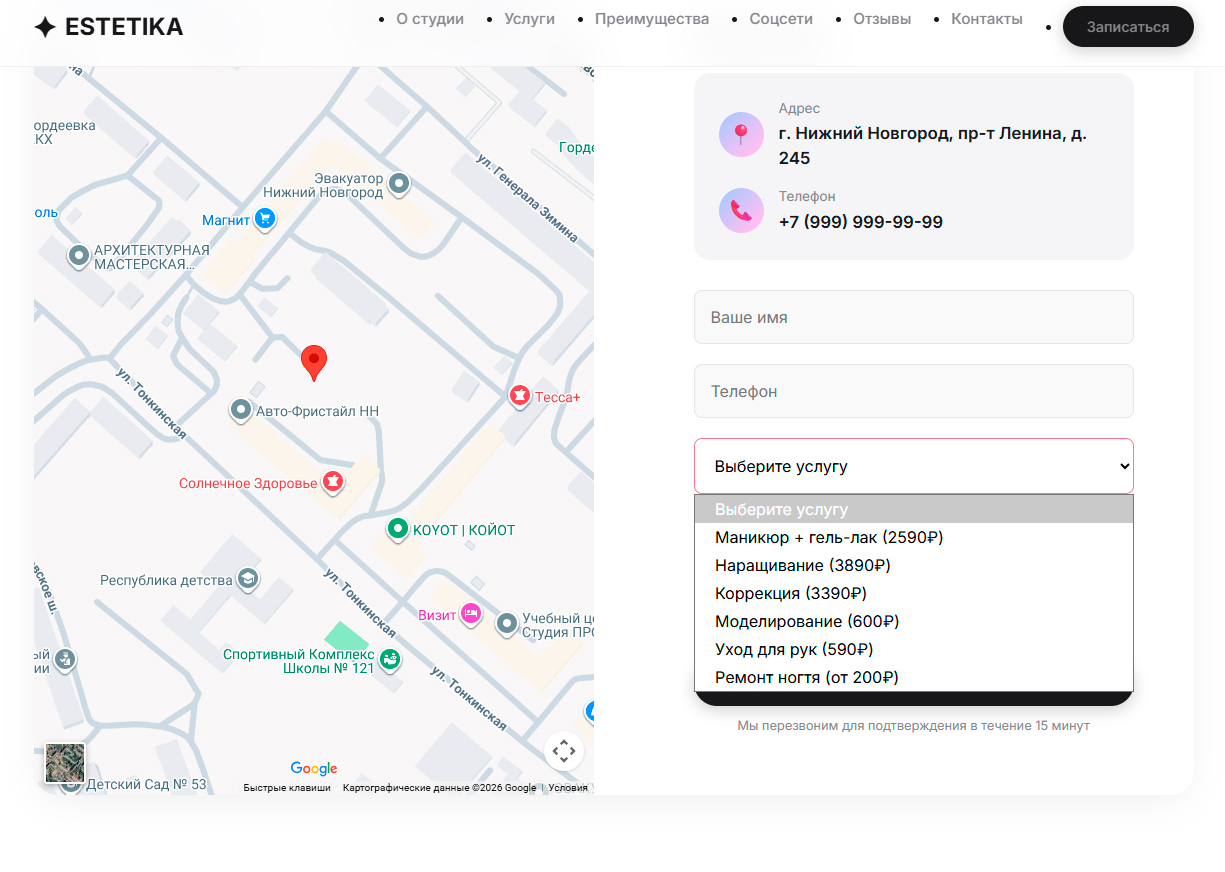Image resolution: width=1225 pixels, height=872 pixels.
Task: Open Услуги nav item
Action: click(x=529, y=19)
